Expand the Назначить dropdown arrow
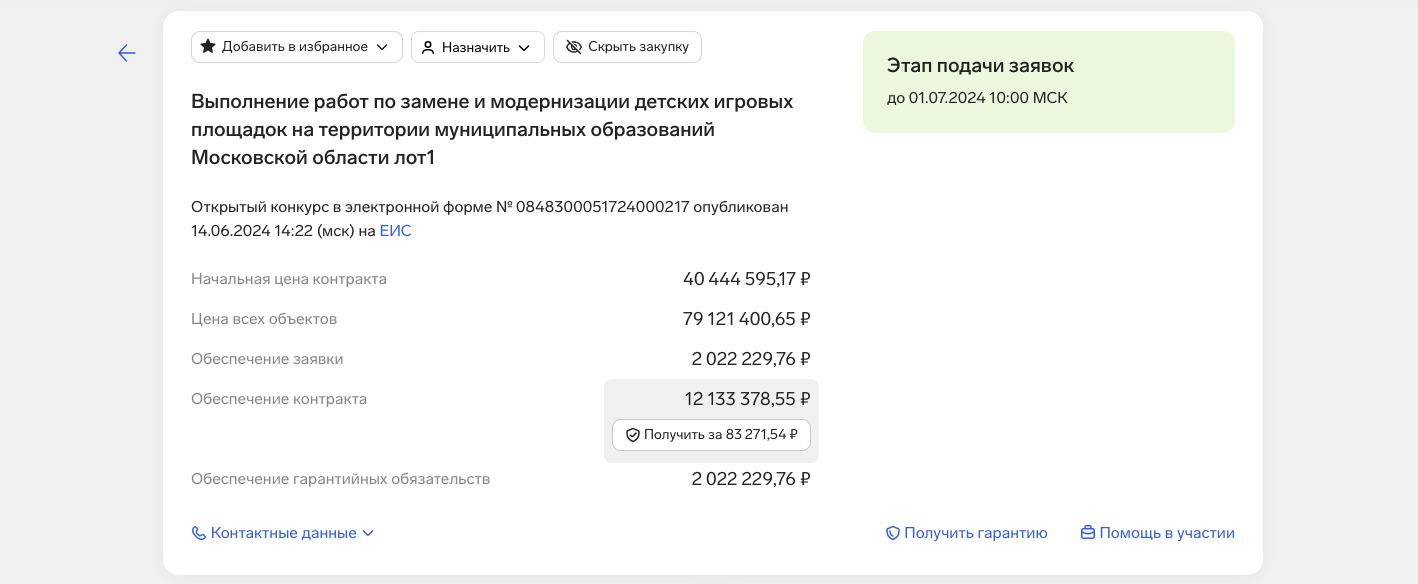The width and height of the screenshot is (1418, 584). tap(524, 47)
